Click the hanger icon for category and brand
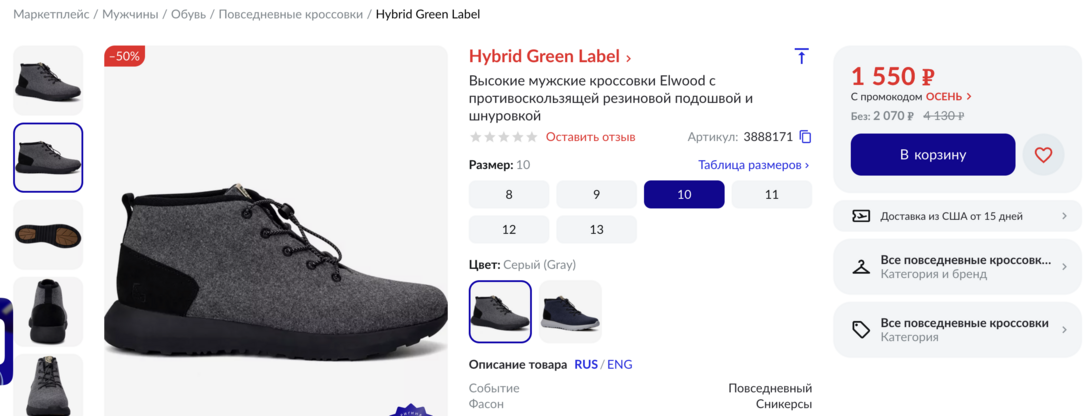Screen dimensions: 1090x416 tap(860, 267)
